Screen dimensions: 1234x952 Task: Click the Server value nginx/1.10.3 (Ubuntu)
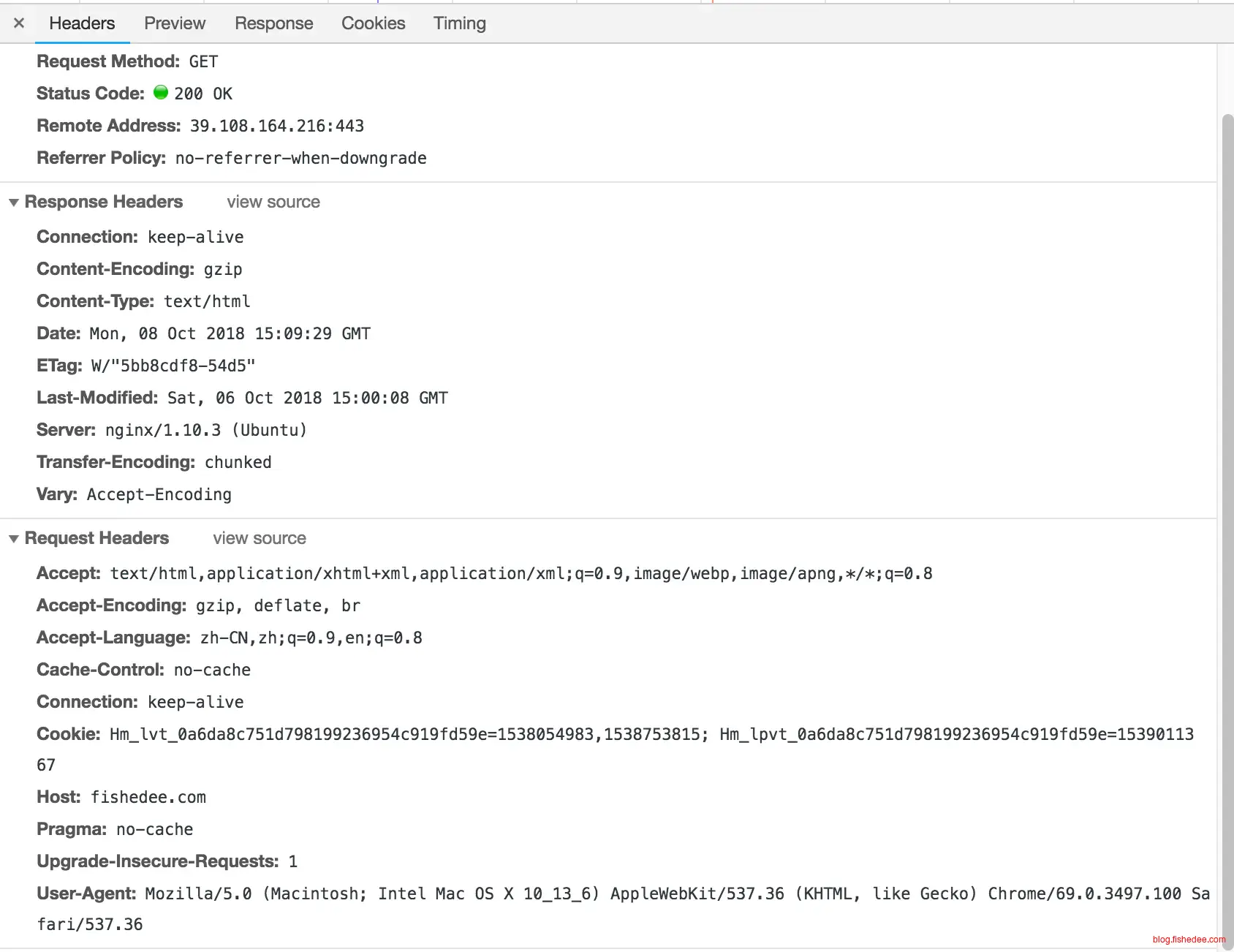205,430
